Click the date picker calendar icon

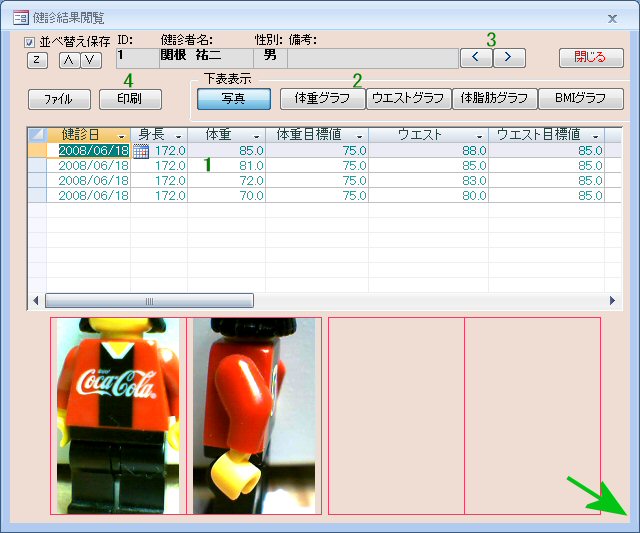click(141, 151)
